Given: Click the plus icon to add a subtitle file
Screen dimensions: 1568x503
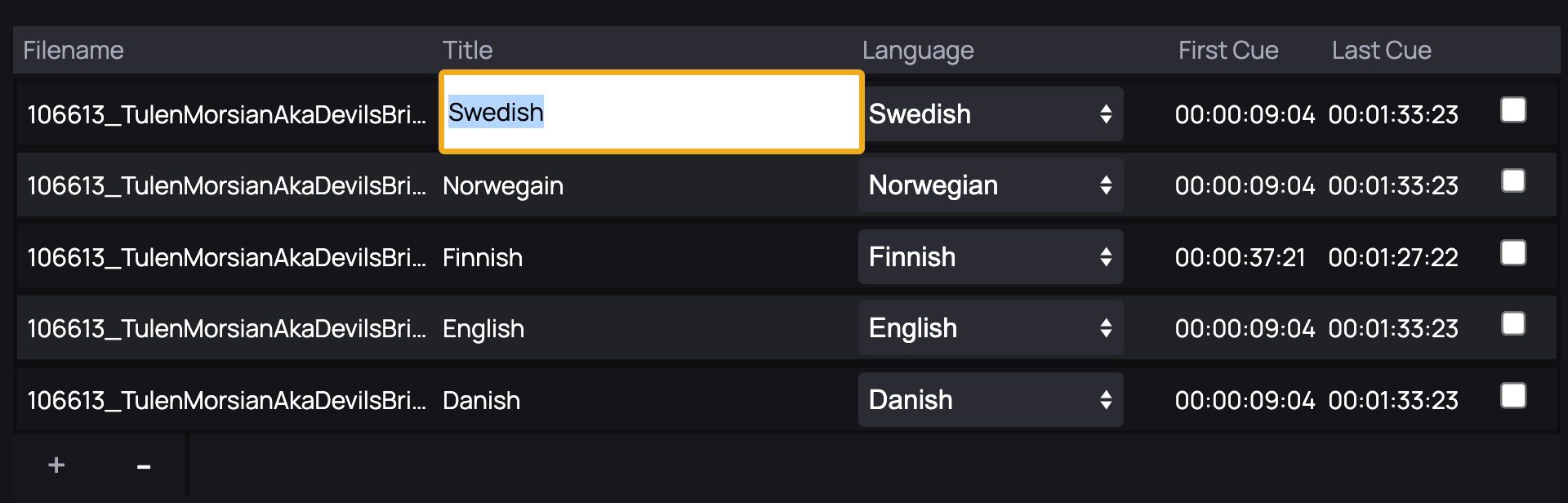Looking at the screenshot, I should 56,465.
